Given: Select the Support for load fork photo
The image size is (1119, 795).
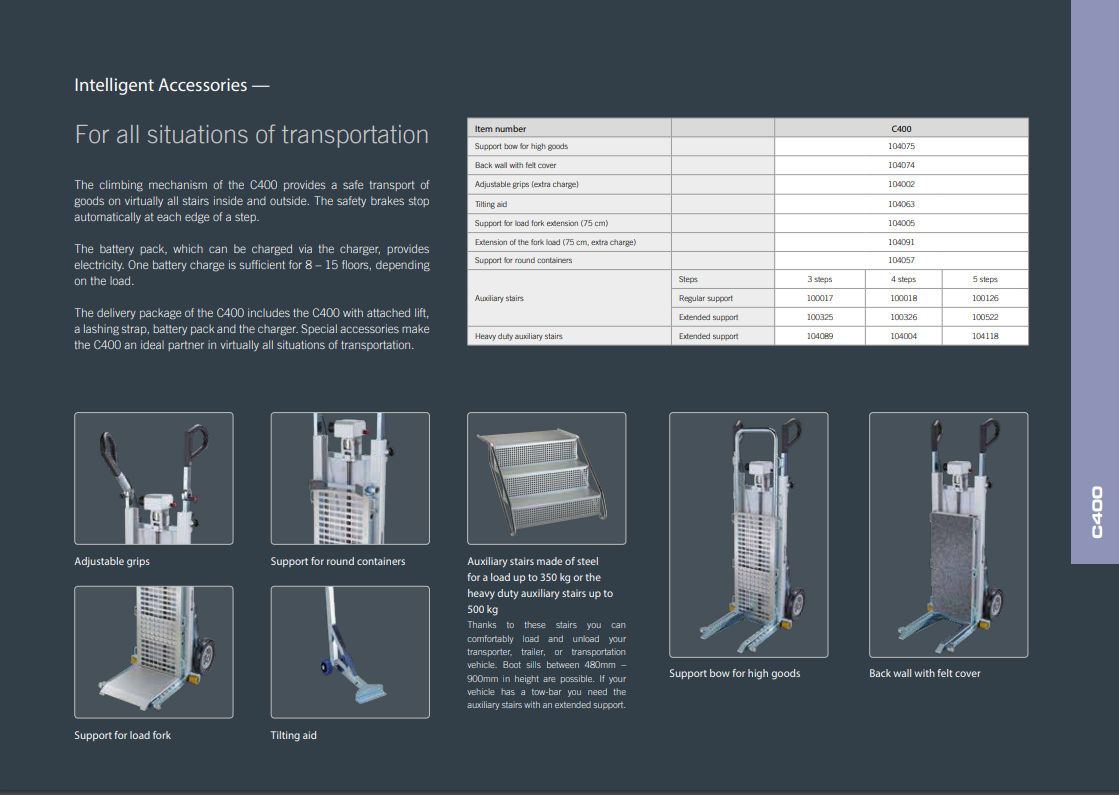Looking at the screenshot, I should [153, 652].
